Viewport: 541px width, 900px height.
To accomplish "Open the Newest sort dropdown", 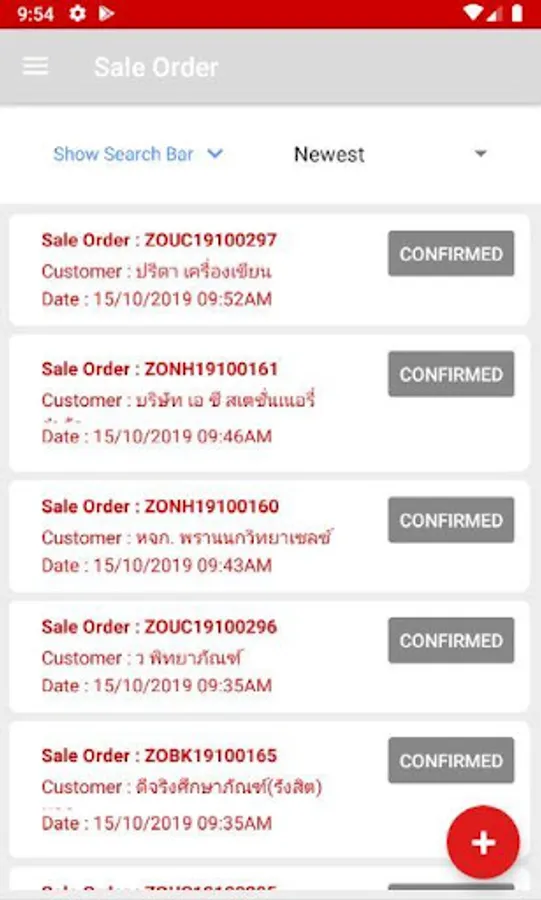I will coord(390,154).
